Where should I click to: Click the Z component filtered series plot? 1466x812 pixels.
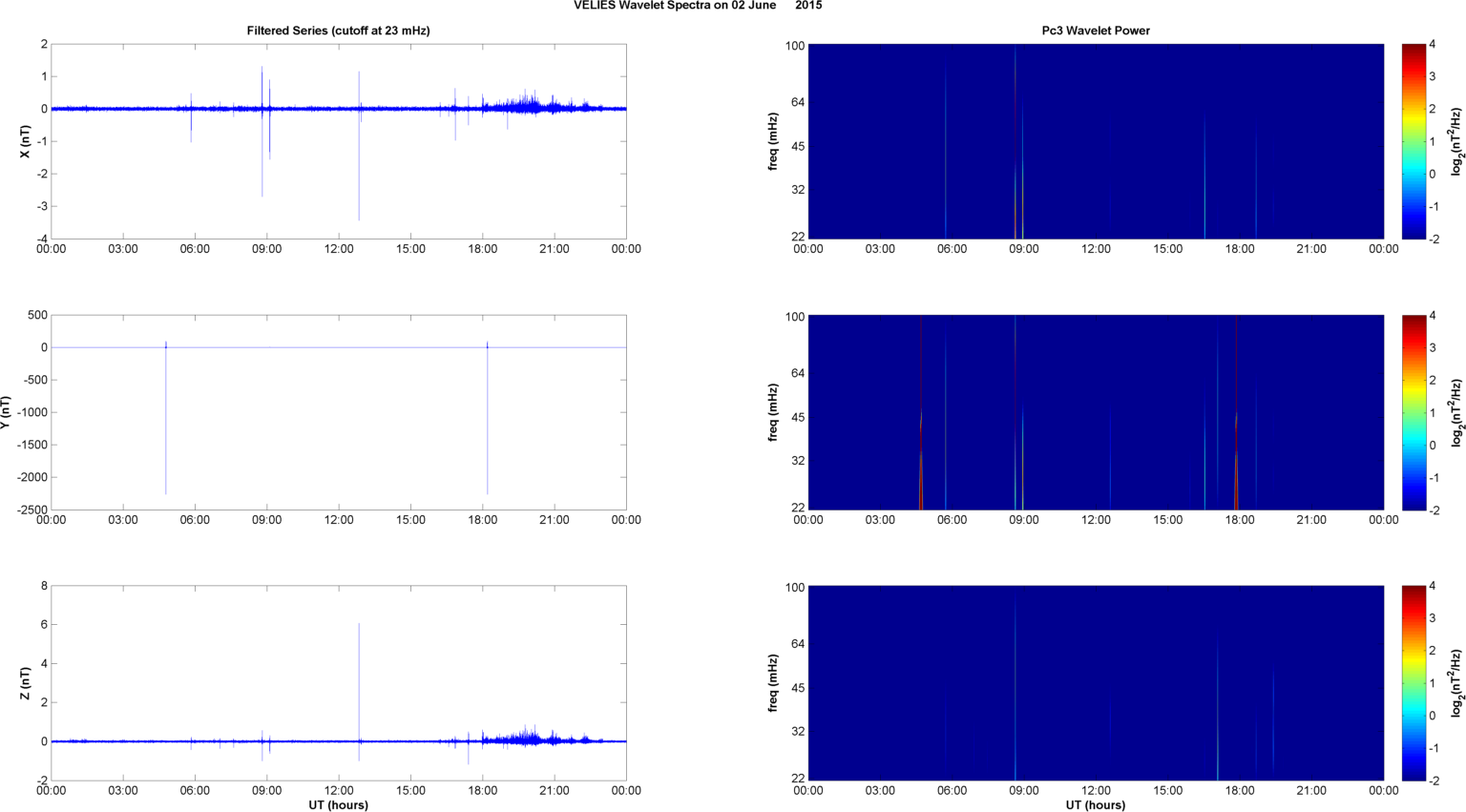tap(339, 683)
